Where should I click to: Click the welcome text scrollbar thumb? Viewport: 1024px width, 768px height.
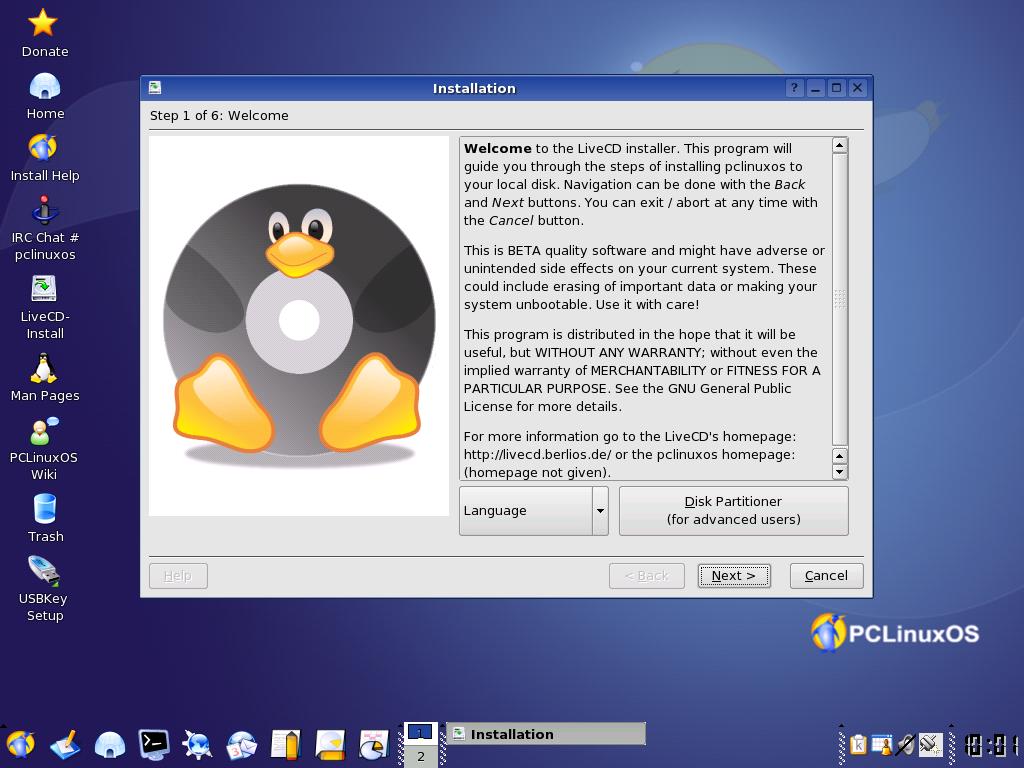point(840,299)
